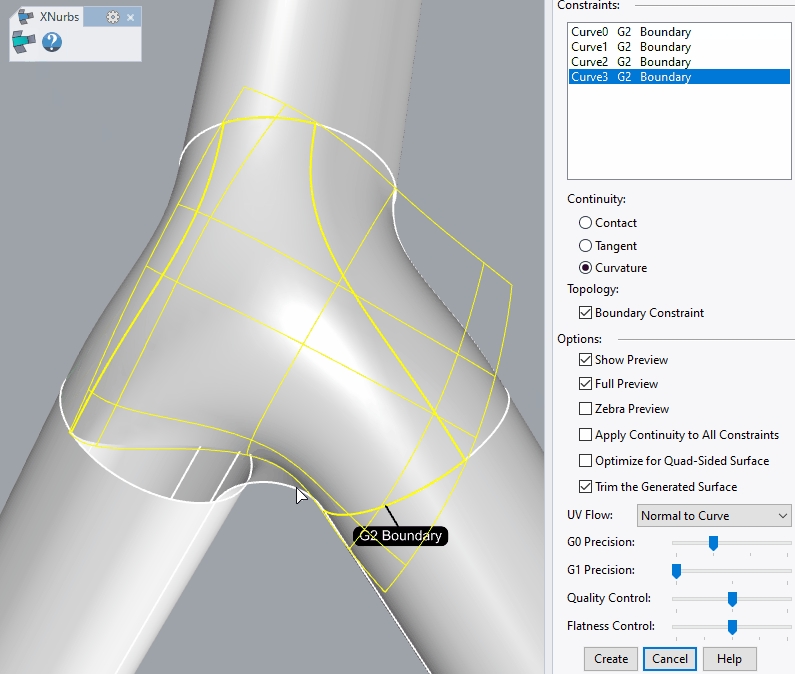Image resolution: width=795 pixels, height=674 pixels.
Task: Enable Zebra Preview
Action: (x=586, y=409)
